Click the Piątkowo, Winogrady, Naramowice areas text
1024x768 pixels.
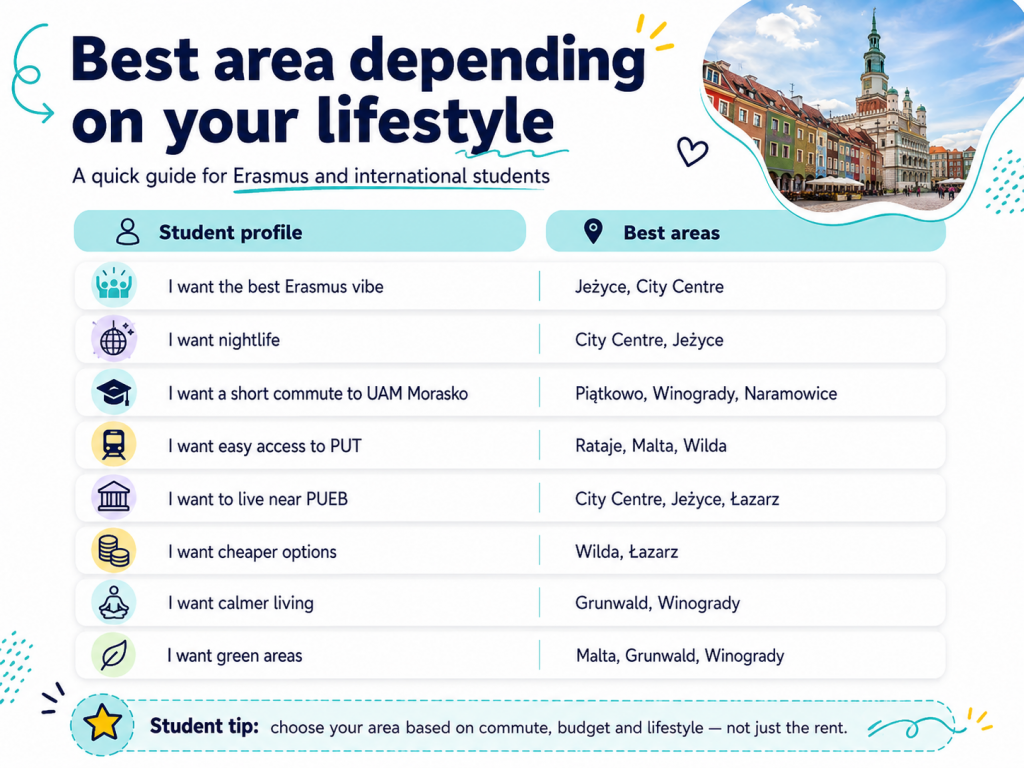point(706,393)
